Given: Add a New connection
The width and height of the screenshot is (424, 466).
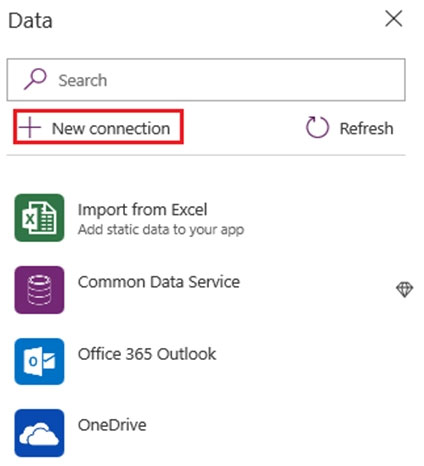Looking at the screenshot, I should click(x=98, y=127).
